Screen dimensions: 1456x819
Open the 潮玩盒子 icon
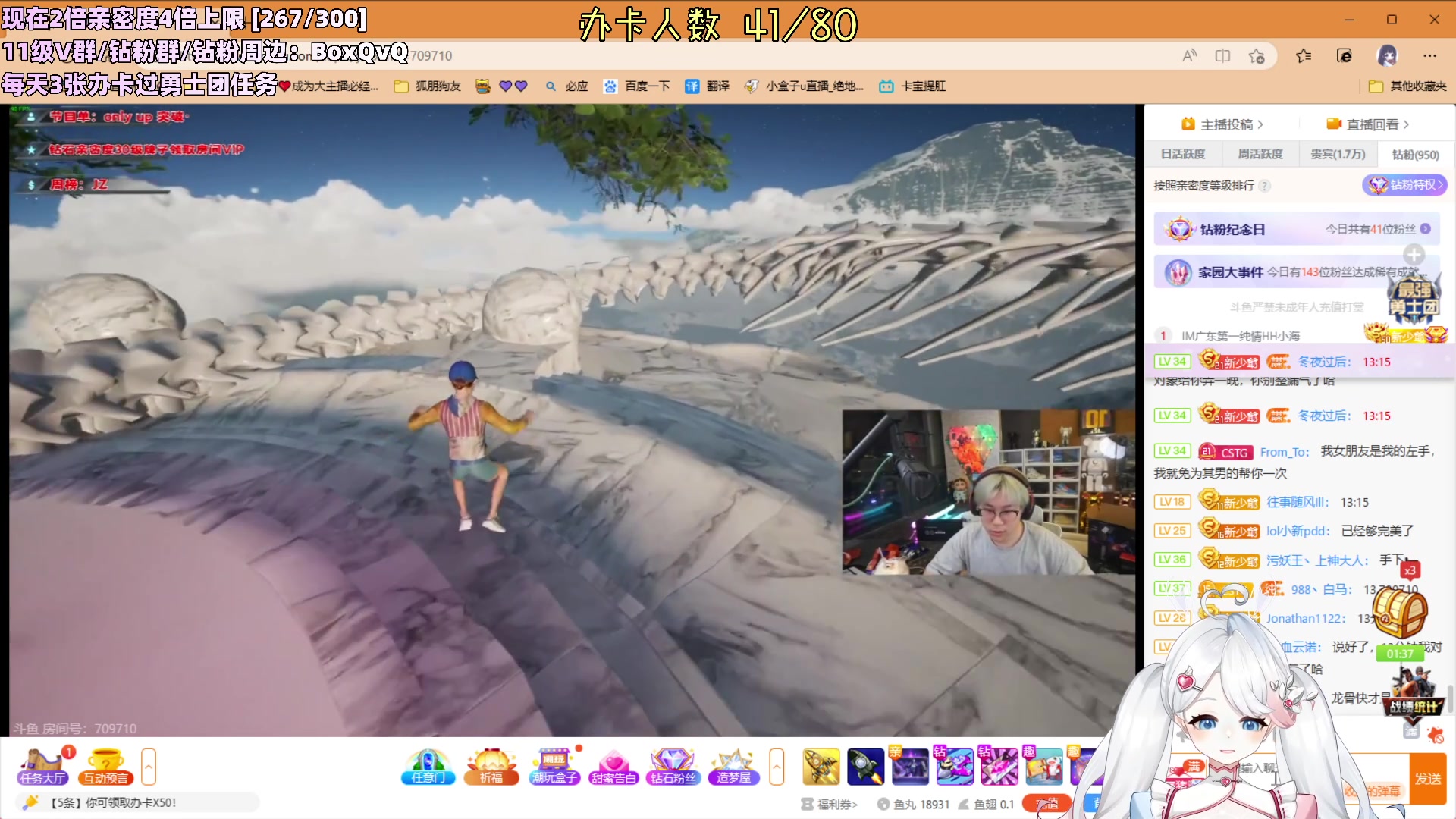[554, 767]
